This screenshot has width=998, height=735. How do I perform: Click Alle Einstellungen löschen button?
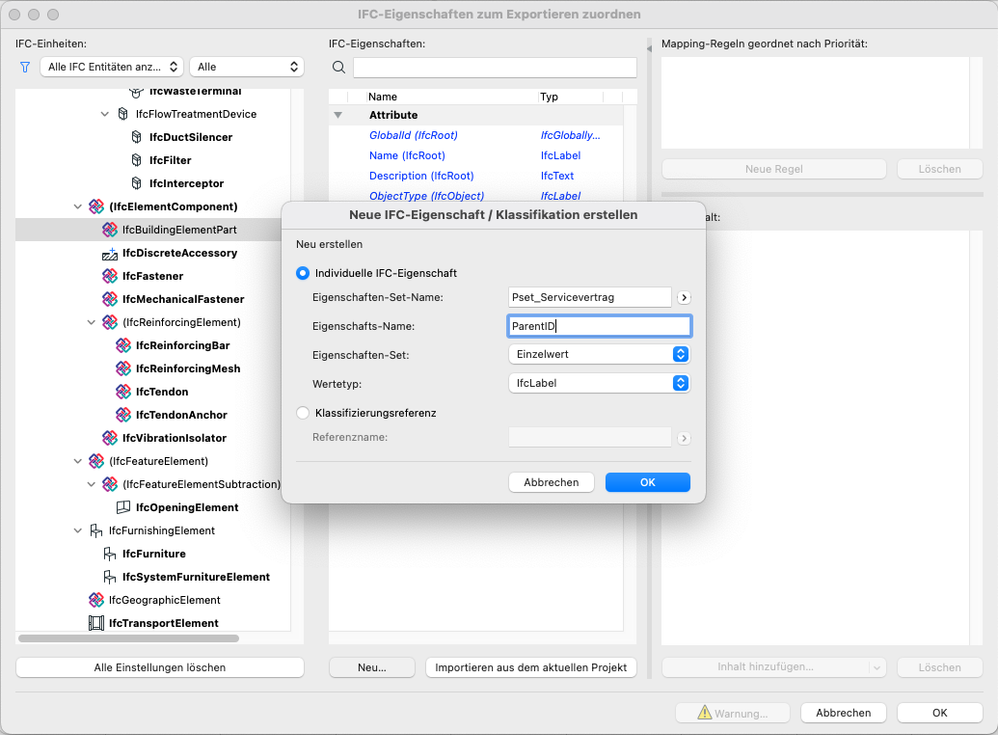pyautogui.click(x=160, y=668)
